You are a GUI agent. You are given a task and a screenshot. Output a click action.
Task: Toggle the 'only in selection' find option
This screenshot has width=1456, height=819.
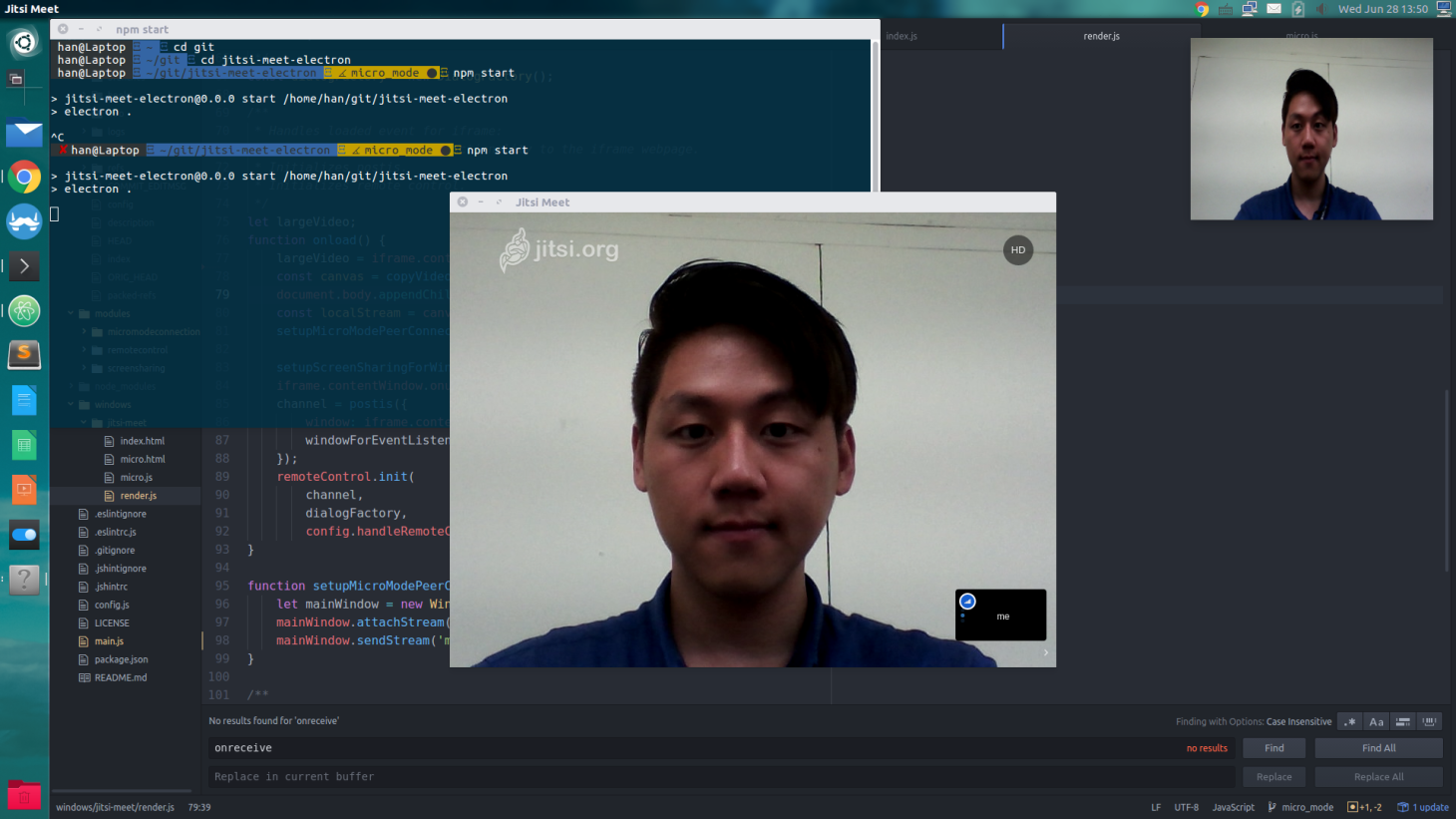(1403, 721)
